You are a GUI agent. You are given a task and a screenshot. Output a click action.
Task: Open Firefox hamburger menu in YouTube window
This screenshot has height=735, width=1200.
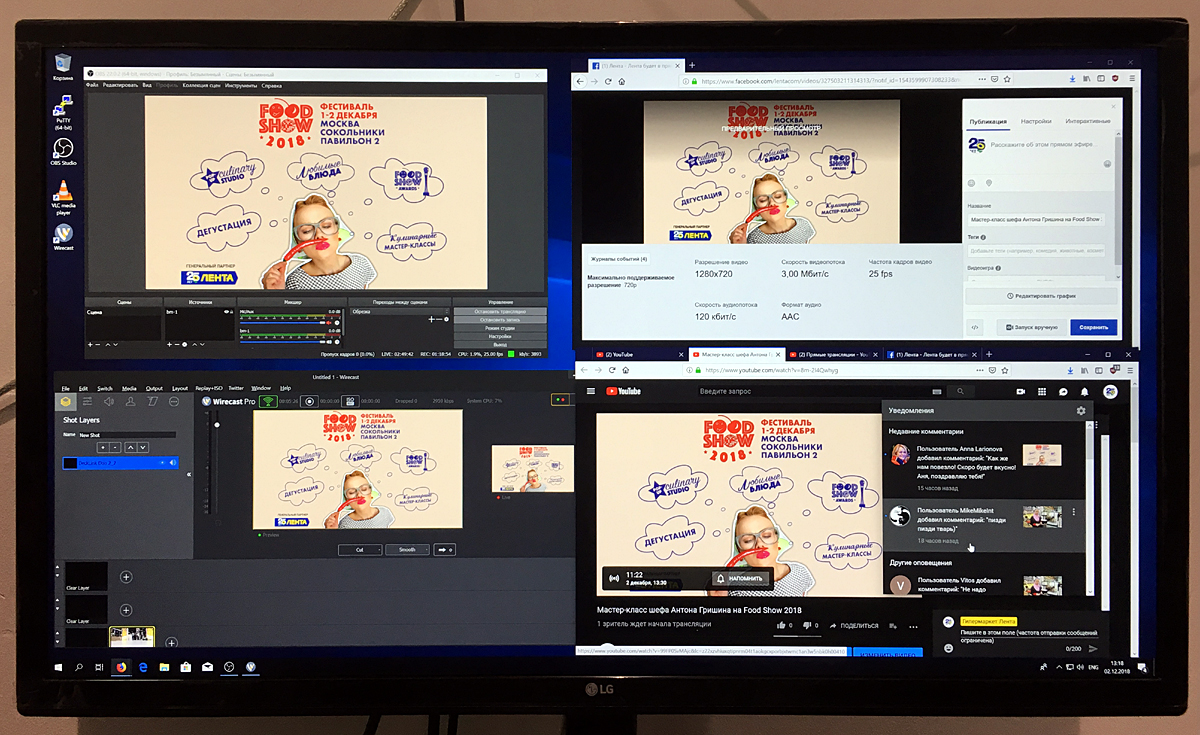1131,370
